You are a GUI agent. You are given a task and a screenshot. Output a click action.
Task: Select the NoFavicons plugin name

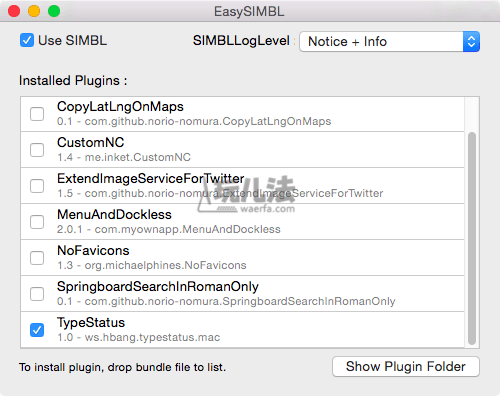coord(93,251)
